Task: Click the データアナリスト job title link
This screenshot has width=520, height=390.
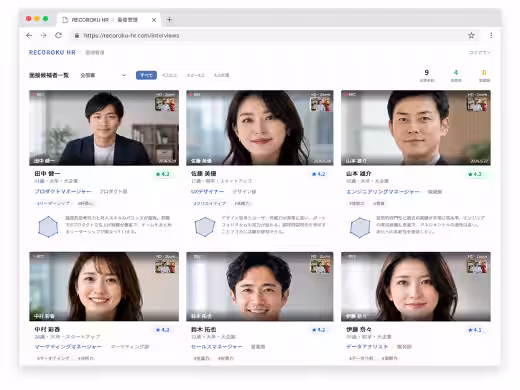Action: (x=367, y=347)
